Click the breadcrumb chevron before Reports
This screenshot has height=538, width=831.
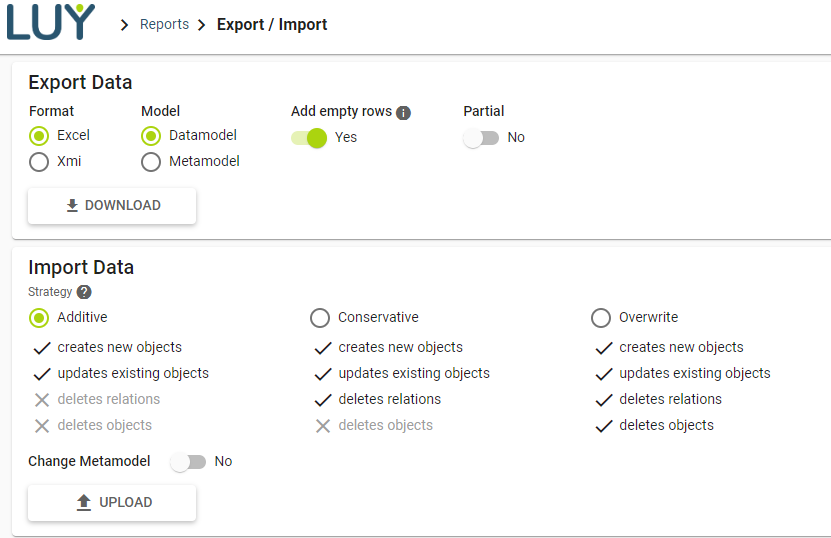tap(124, 25)
